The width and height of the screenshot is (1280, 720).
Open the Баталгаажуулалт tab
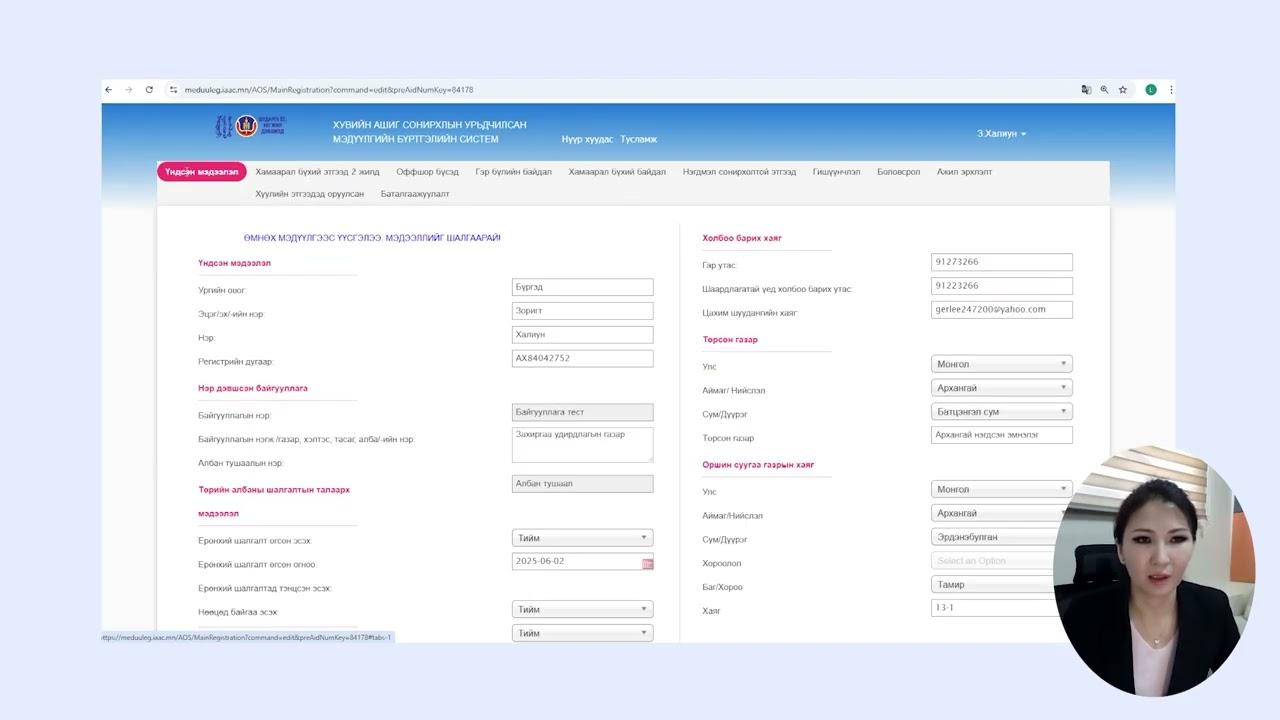tap(415, 194)
